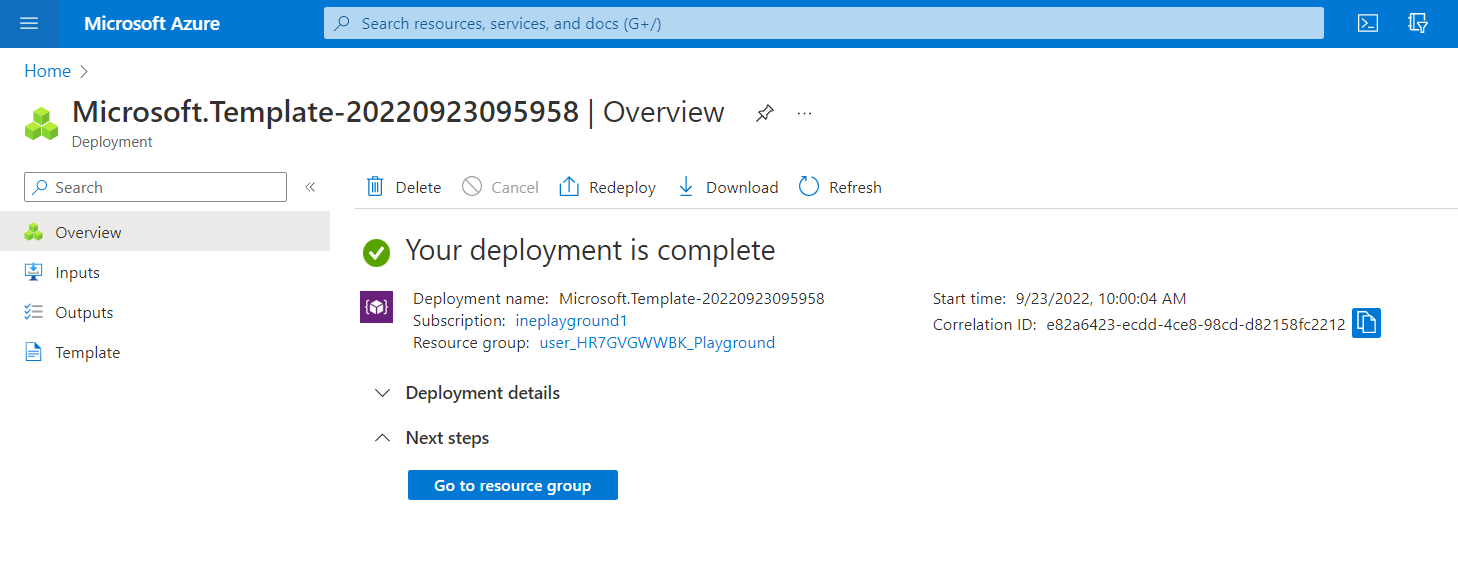The width and height of the screenshot is (1458, 583).
Task: Collapse the left sidebar menu
Action: 310,187
